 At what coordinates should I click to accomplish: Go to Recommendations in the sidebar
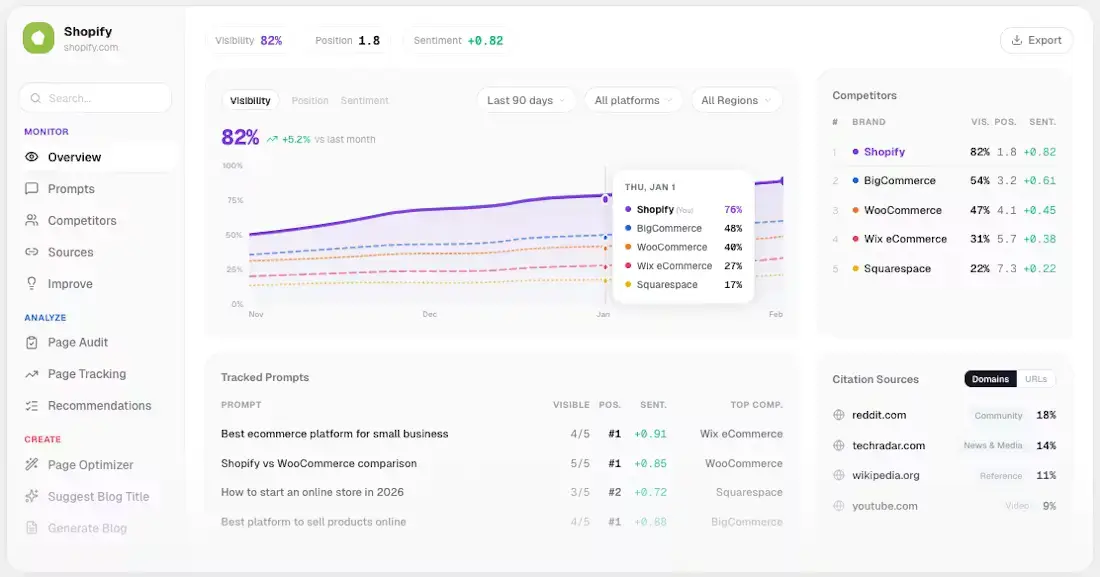point(98,406)
